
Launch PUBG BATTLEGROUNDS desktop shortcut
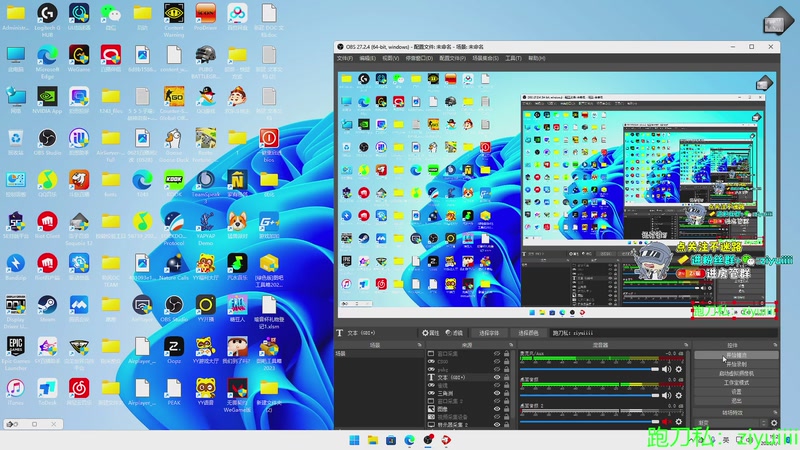(x=206, y=61)
